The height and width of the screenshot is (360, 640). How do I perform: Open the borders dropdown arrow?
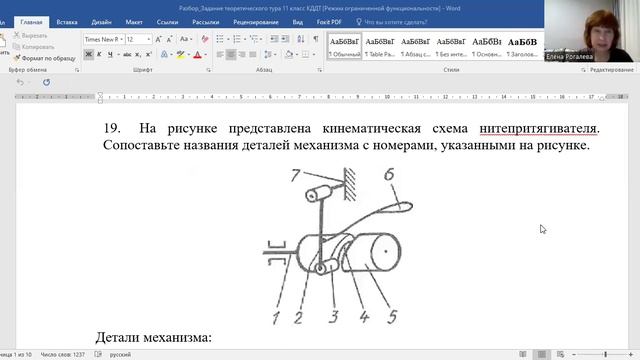(313, 54)
